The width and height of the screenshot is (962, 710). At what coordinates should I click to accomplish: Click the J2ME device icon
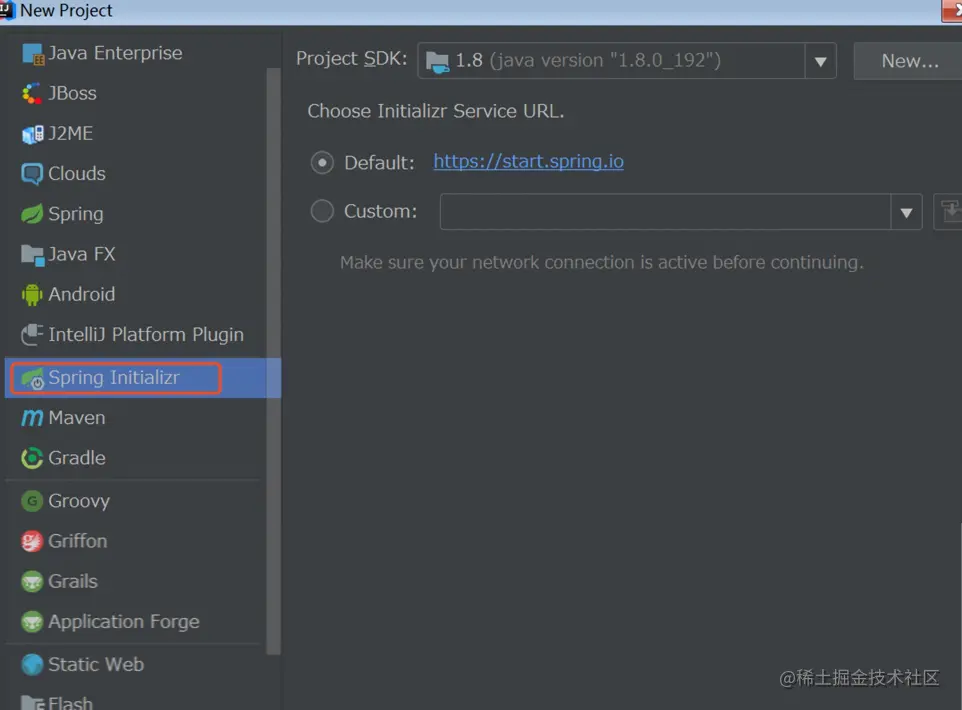click(x=33, y=134)
